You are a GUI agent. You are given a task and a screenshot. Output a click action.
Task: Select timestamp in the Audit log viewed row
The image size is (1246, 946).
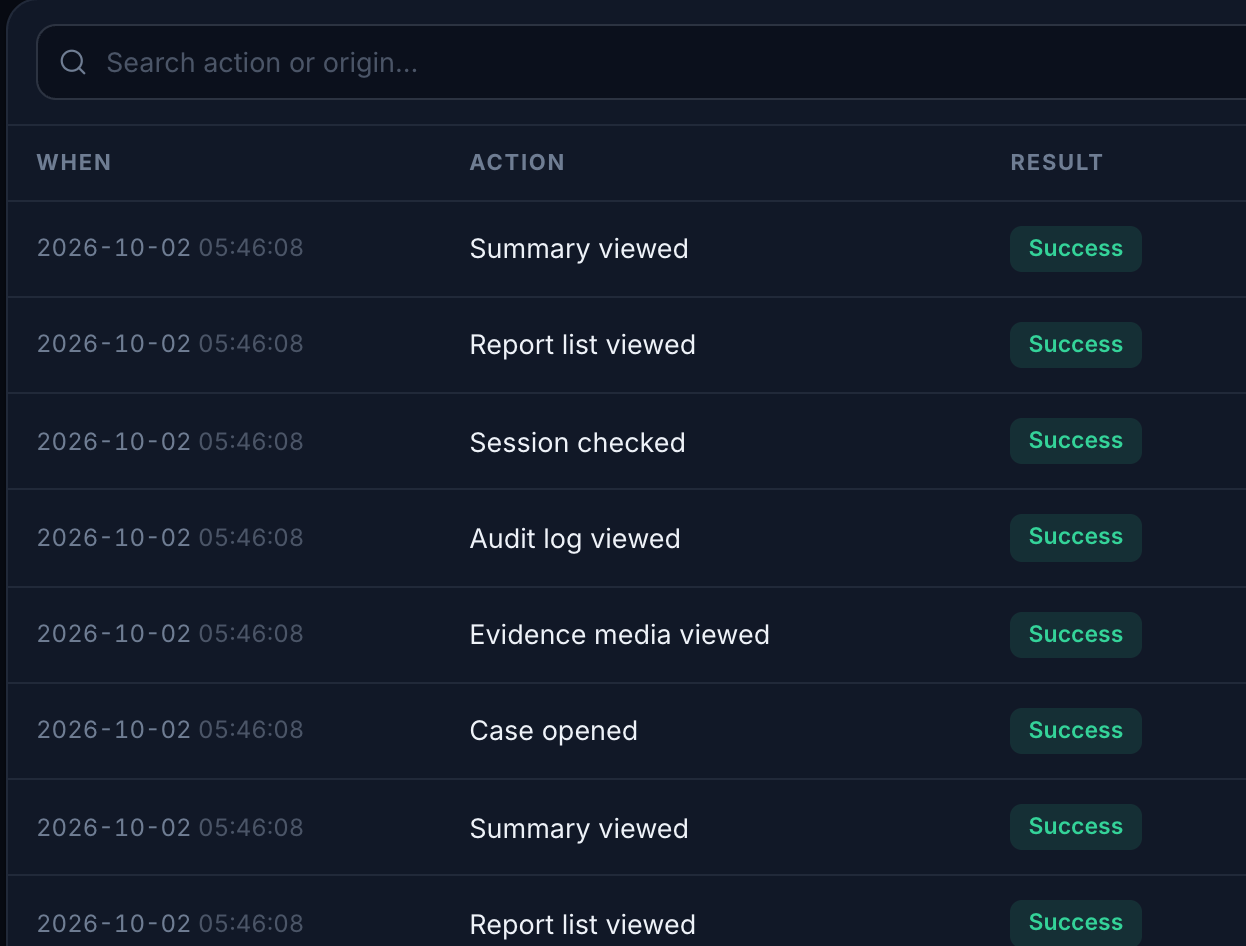pyautogui.click(x=170, y=537)
